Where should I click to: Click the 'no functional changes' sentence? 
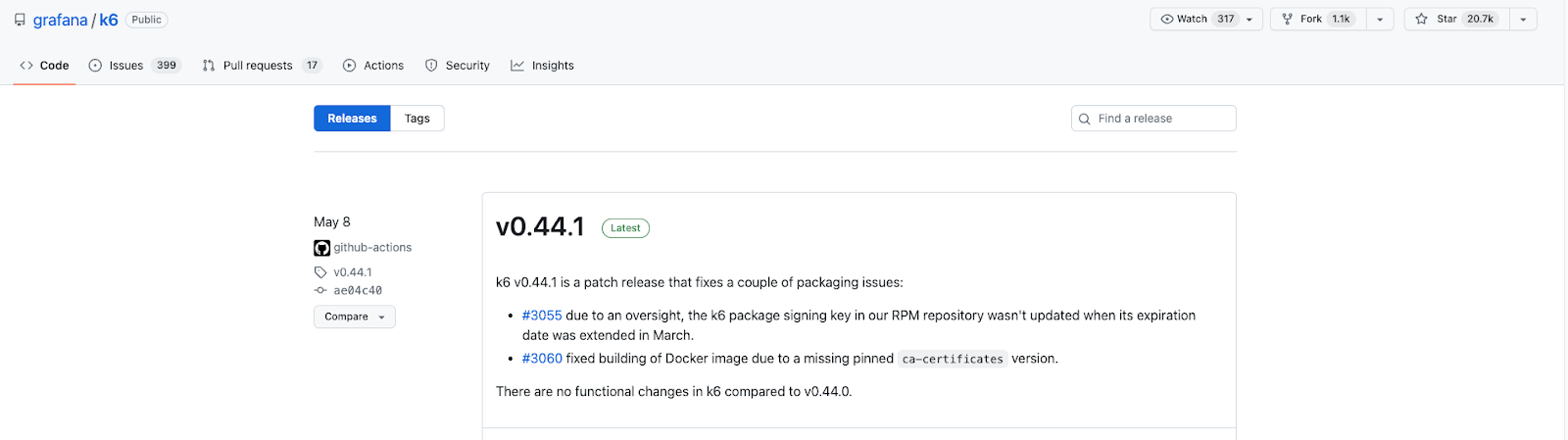pos(674,392)
